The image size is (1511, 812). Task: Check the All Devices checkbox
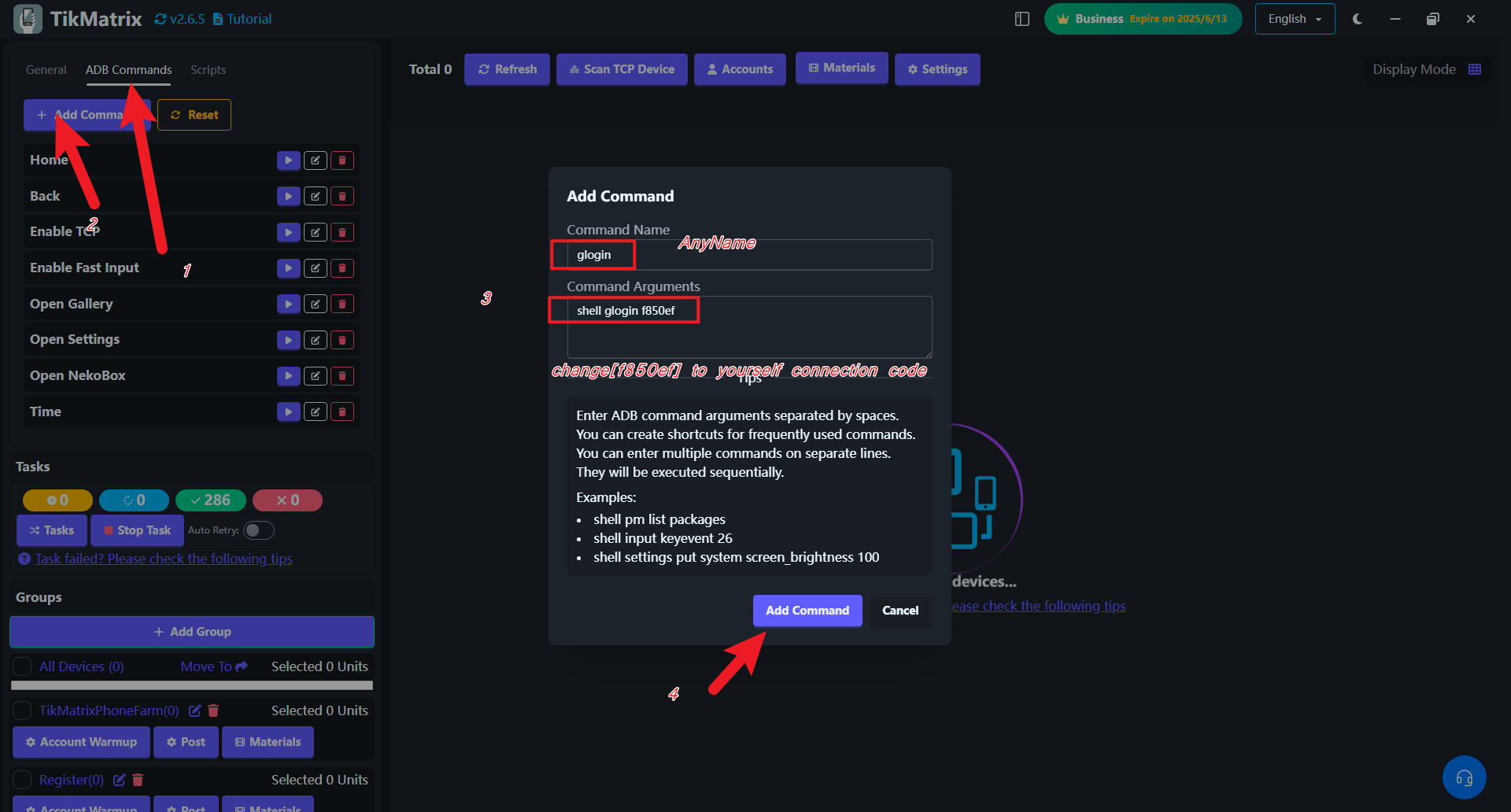[x=23, y=666]
